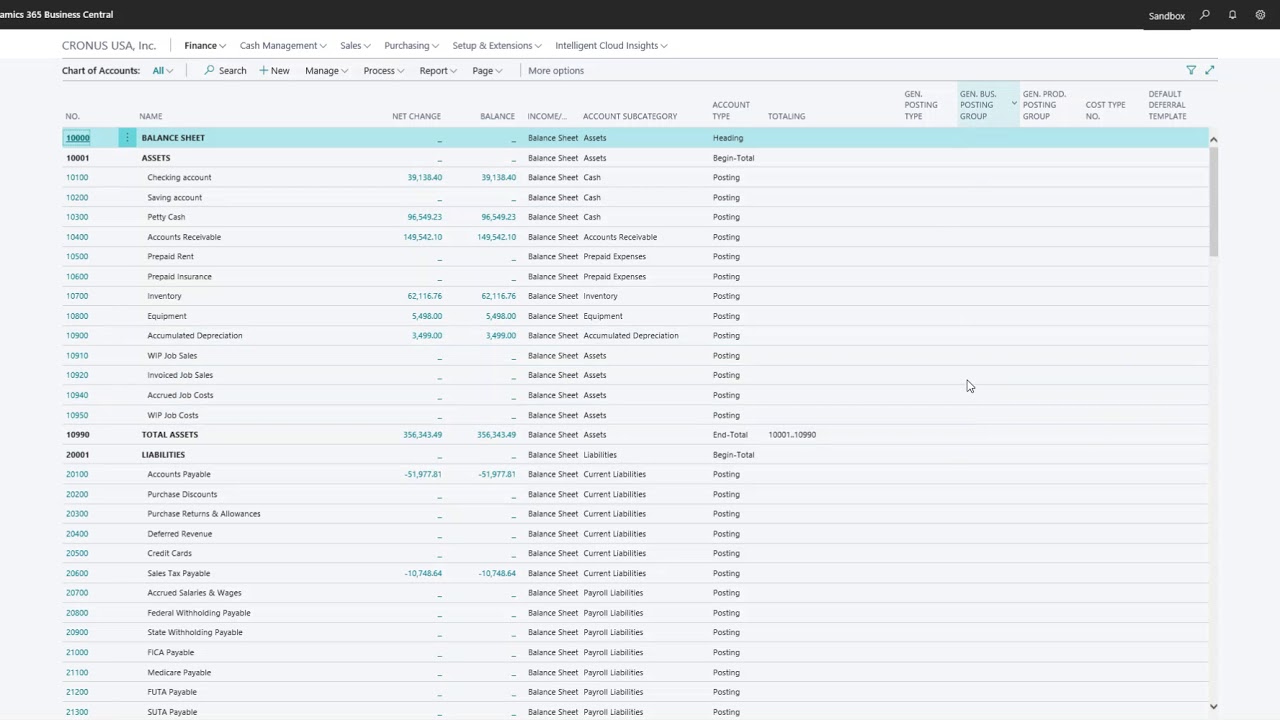Select the FICA Payable name cell
Image resolution: width=1280 pixels, height=720 pixels.
[x=171, y=652]
